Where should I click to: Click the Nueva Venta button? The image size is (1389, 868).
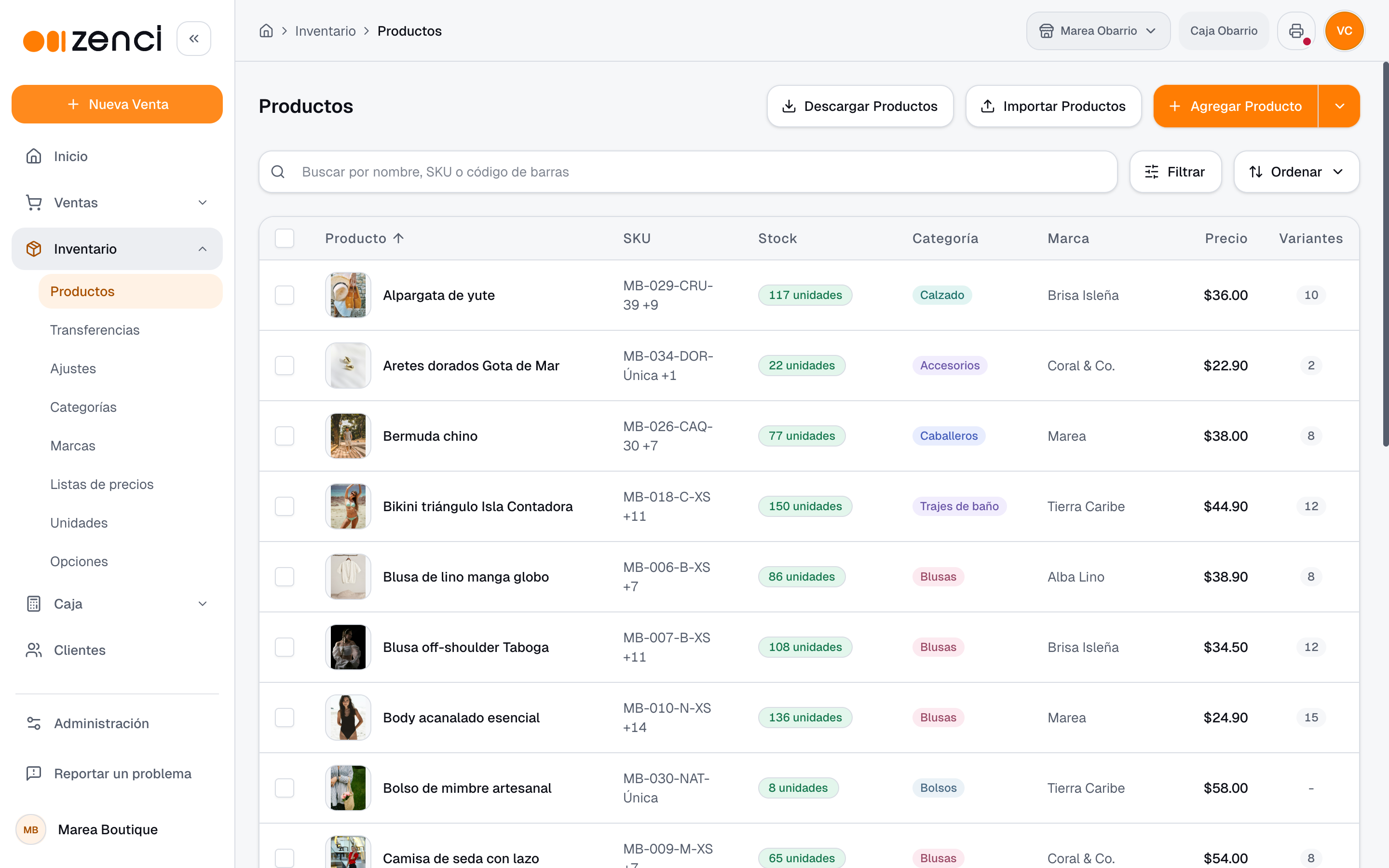click(x=117, y=104)
